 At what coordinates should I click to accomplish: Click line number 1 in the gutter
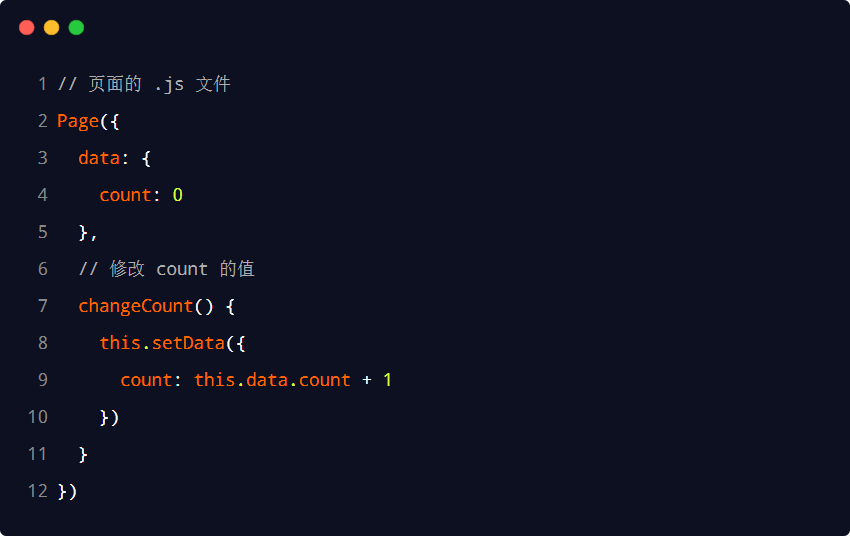(42, 84)
